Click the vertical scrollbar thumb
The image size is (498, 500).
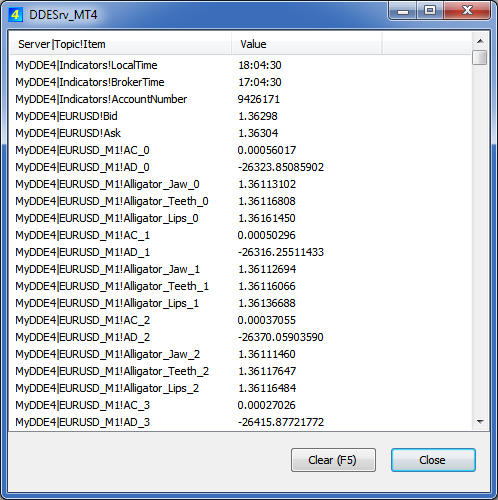pos(480,57)
